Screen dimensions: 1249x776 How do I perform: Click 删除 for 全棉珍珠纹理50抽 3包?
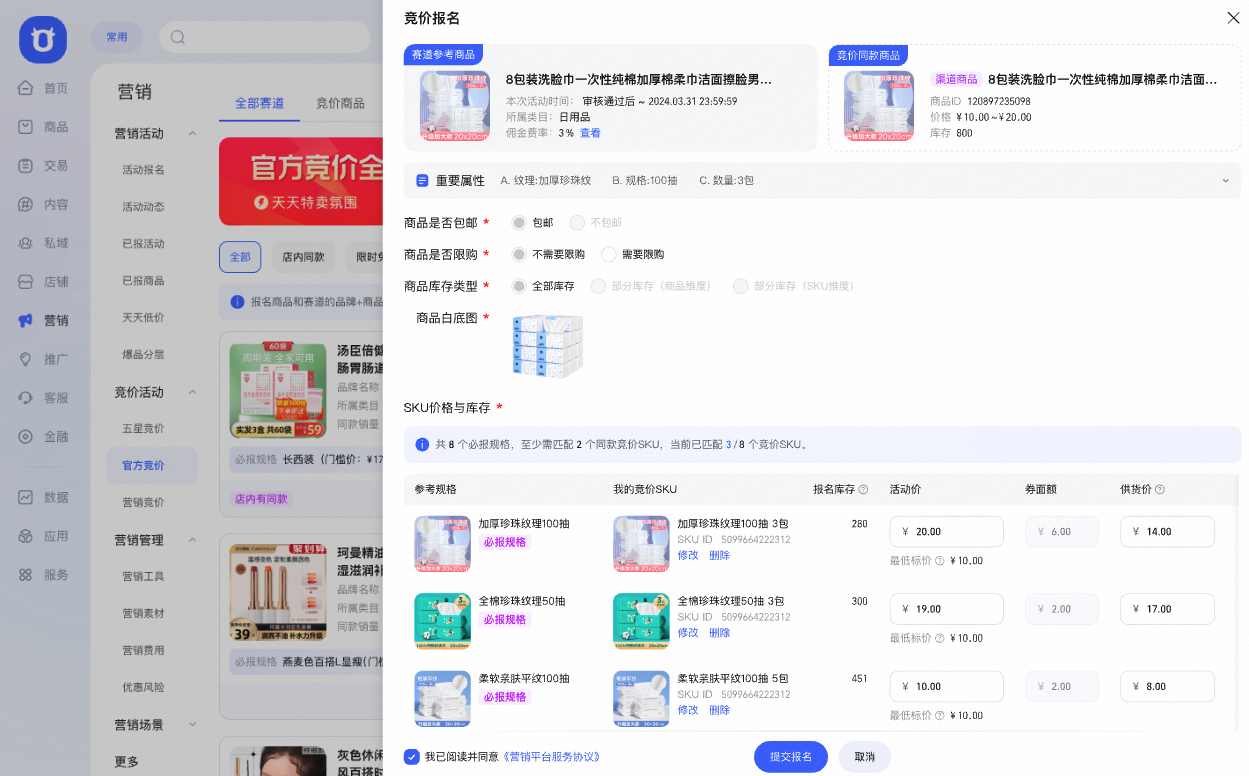[x=720, y=633]
